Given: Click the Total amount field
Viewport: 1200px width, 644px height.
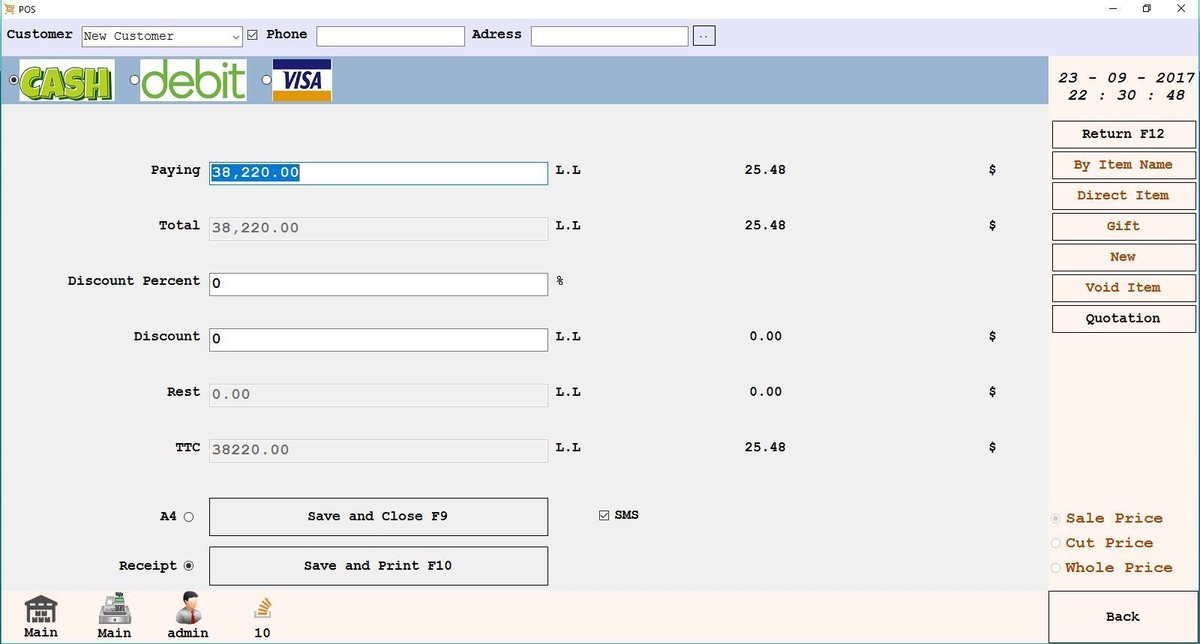Looking at the screenshot, I should pos(378,228).
